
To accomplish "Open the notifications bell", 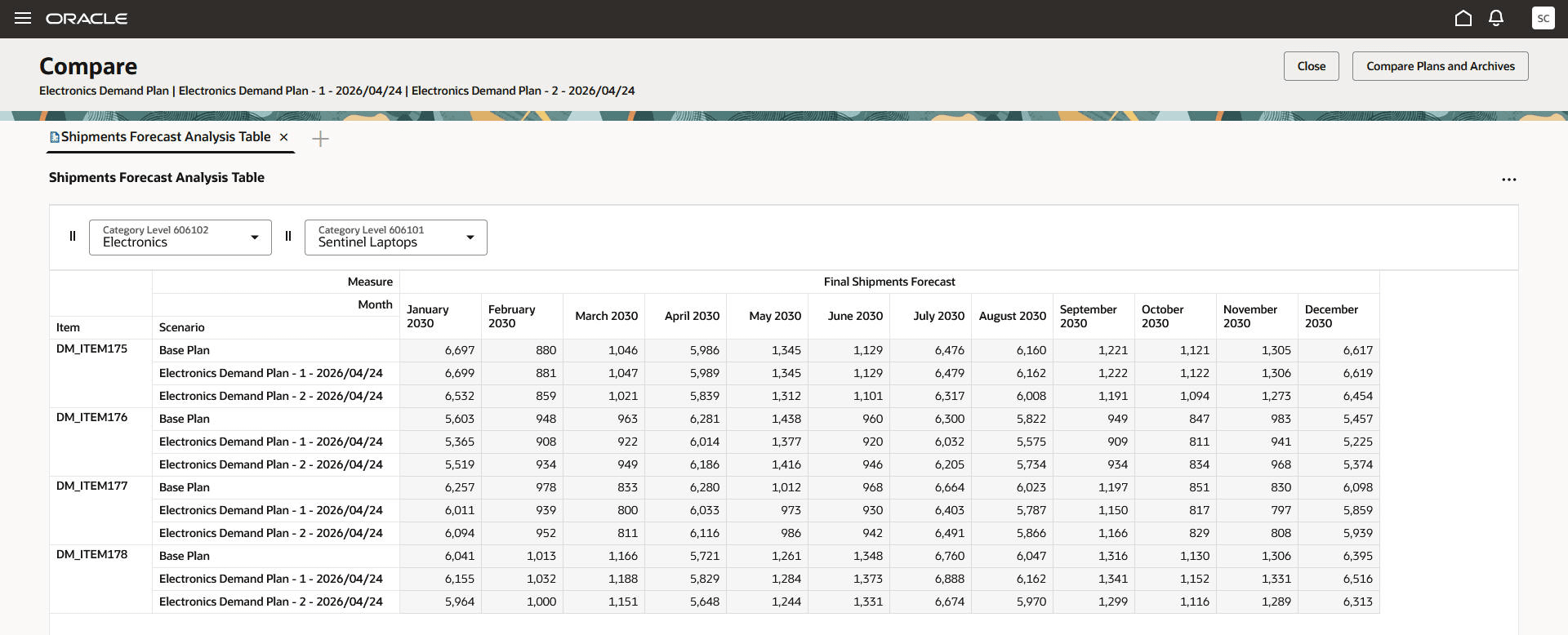I will point(1496,18).
